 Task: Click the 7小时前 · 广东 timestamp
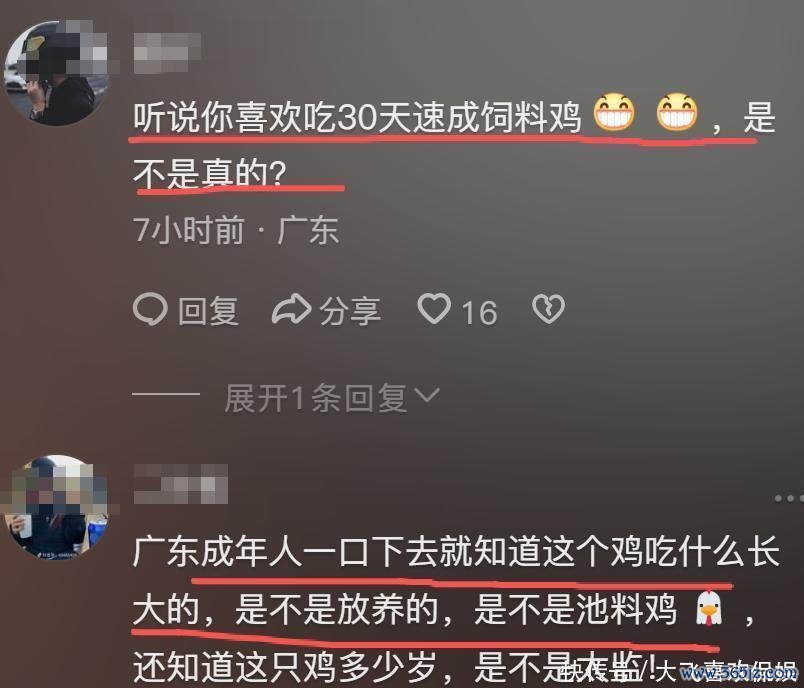[x=236, y=229]
